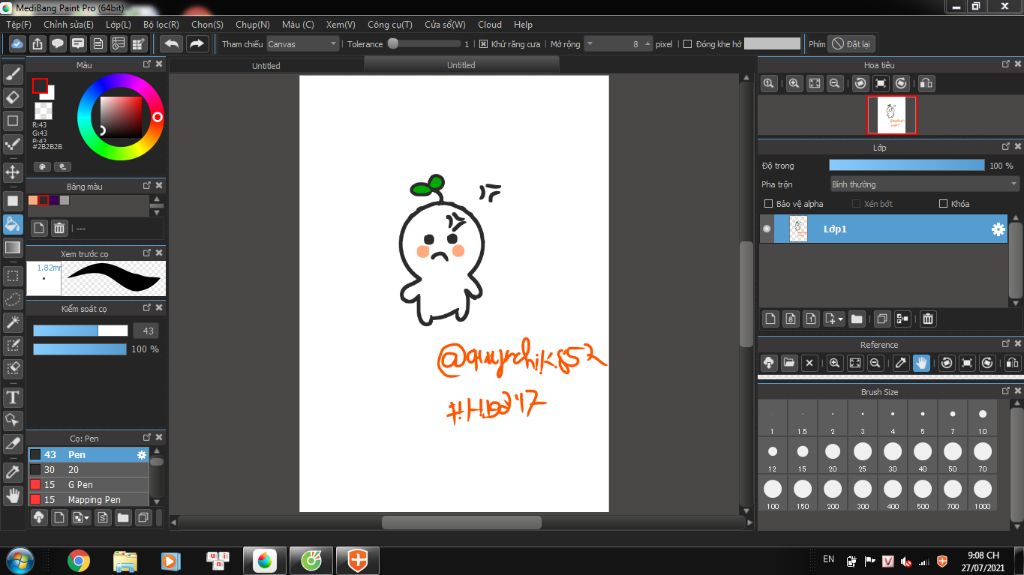The image size is (1024, 575).
Task: Select Mapping Pen brush
Action: point(88,500)
